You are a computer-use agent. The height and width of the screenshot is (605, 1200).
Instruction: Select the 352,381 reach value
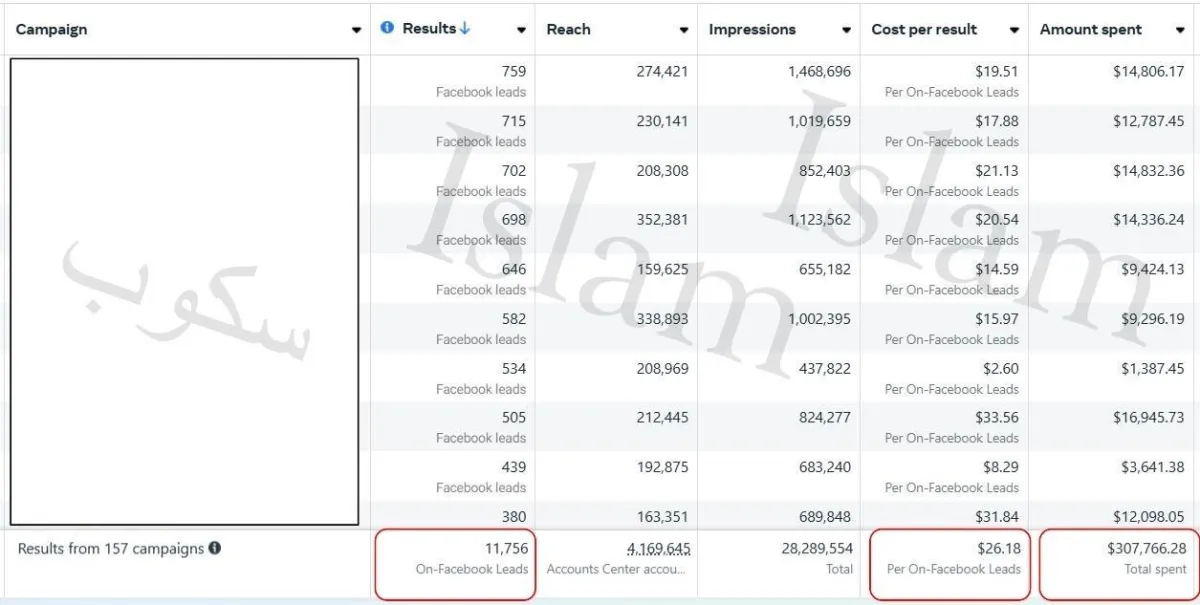pyautogui.click(x=662, y=220)
